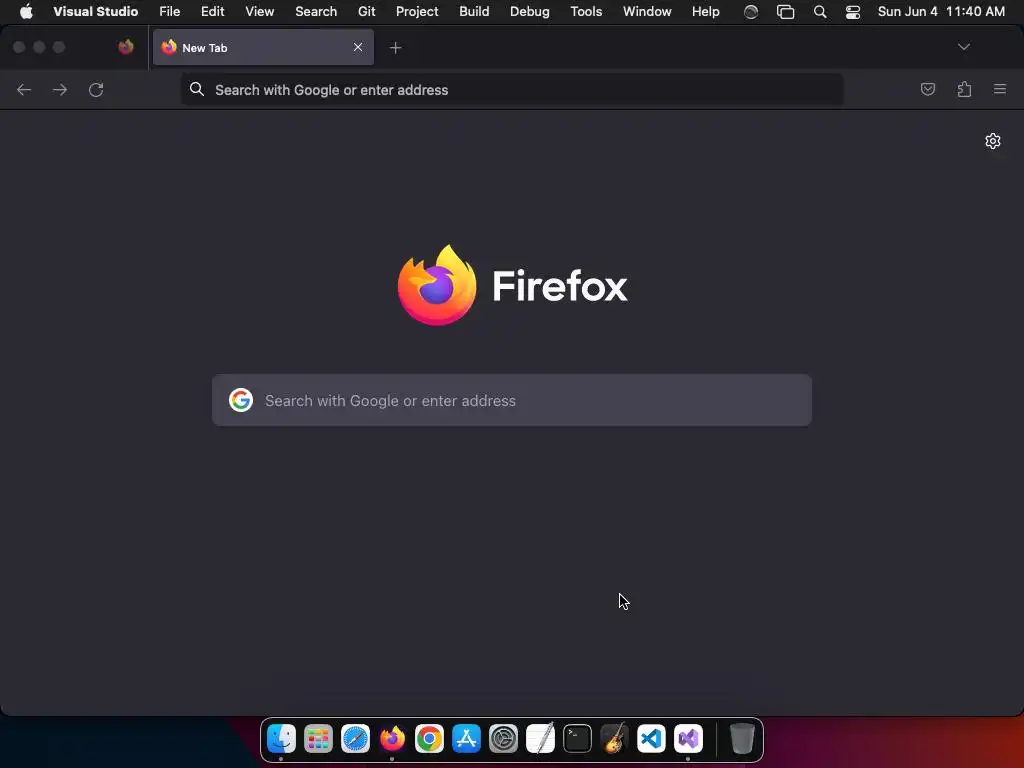This screenshot has height=768, width=1024.
Task: Focus the center Google search box
Action: 512,400
